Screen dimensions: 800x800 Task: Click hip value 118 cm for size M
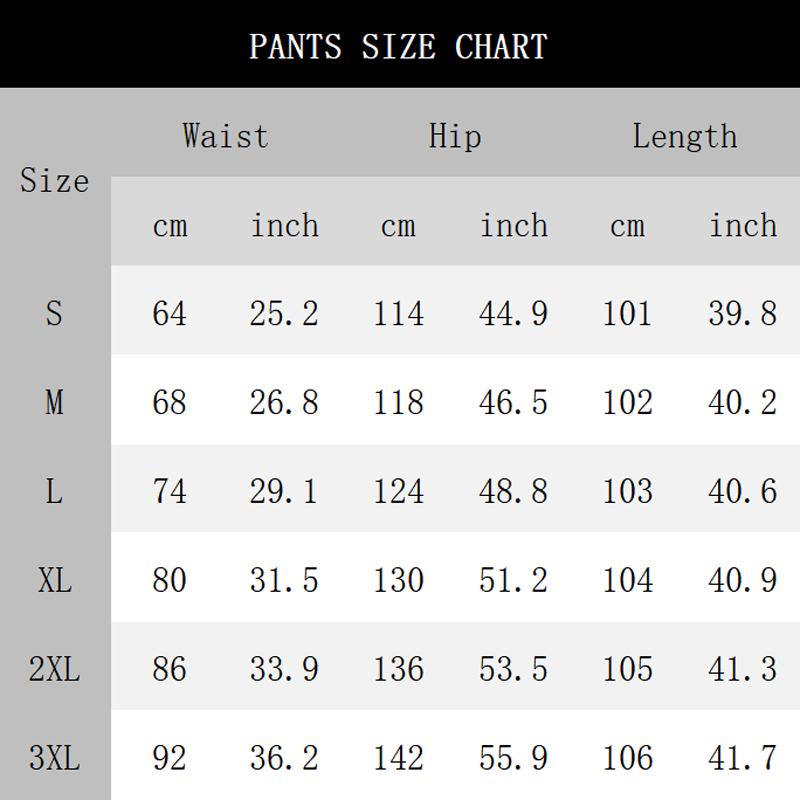tap(399, 403)
